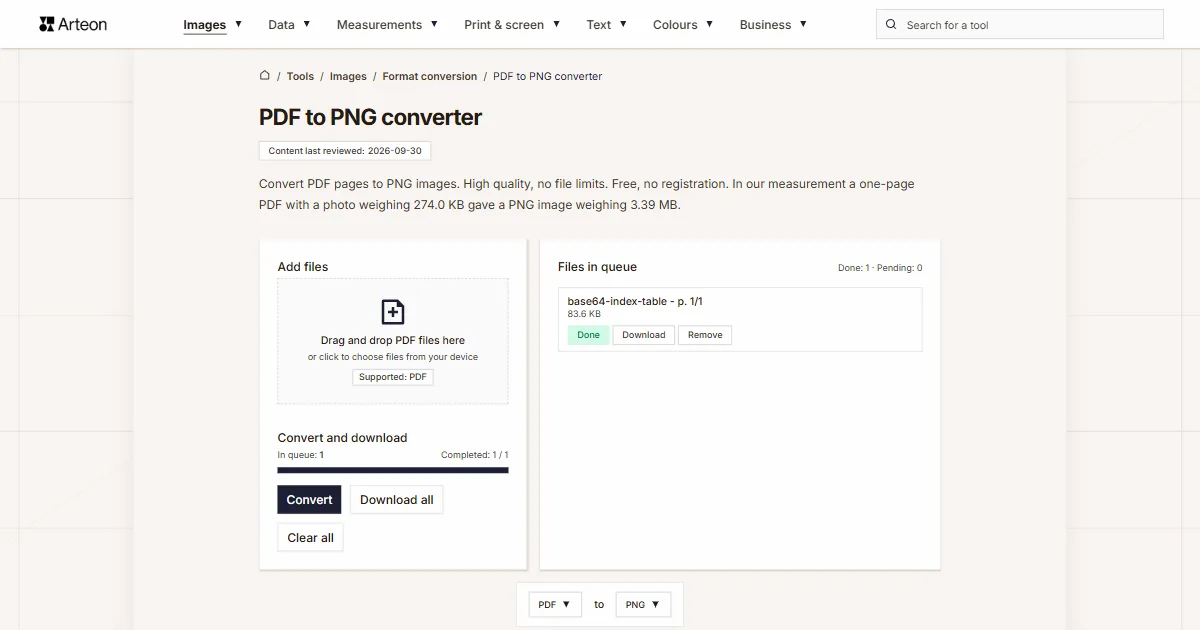Open the Text menu
This screenshot has height=630, width=1200.
(x=607, y=25)
